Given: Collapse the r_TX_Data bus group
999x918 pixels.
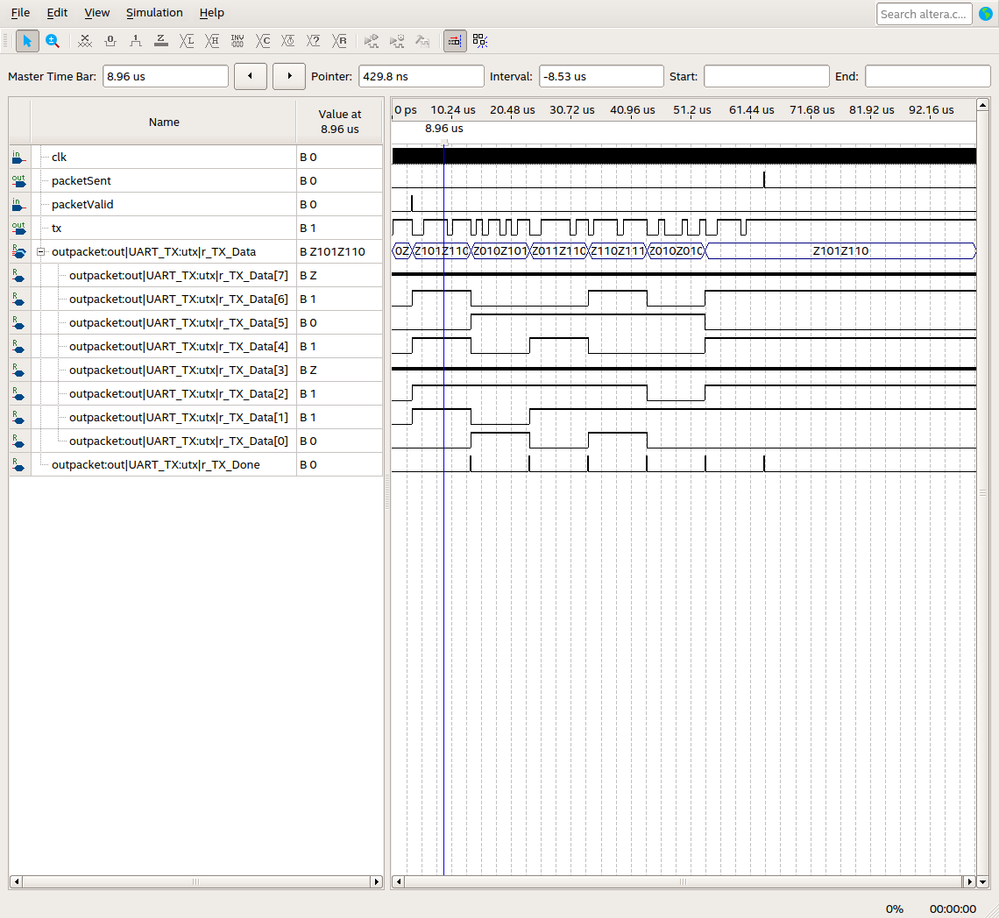Looking at the screenshot, I should 41,251.
